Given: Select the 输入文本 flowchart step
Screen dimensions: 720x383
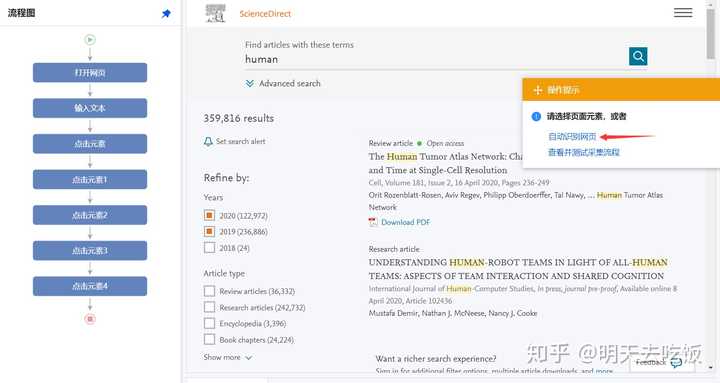Looking at the screenshot, I should click(x=90, y=108).
